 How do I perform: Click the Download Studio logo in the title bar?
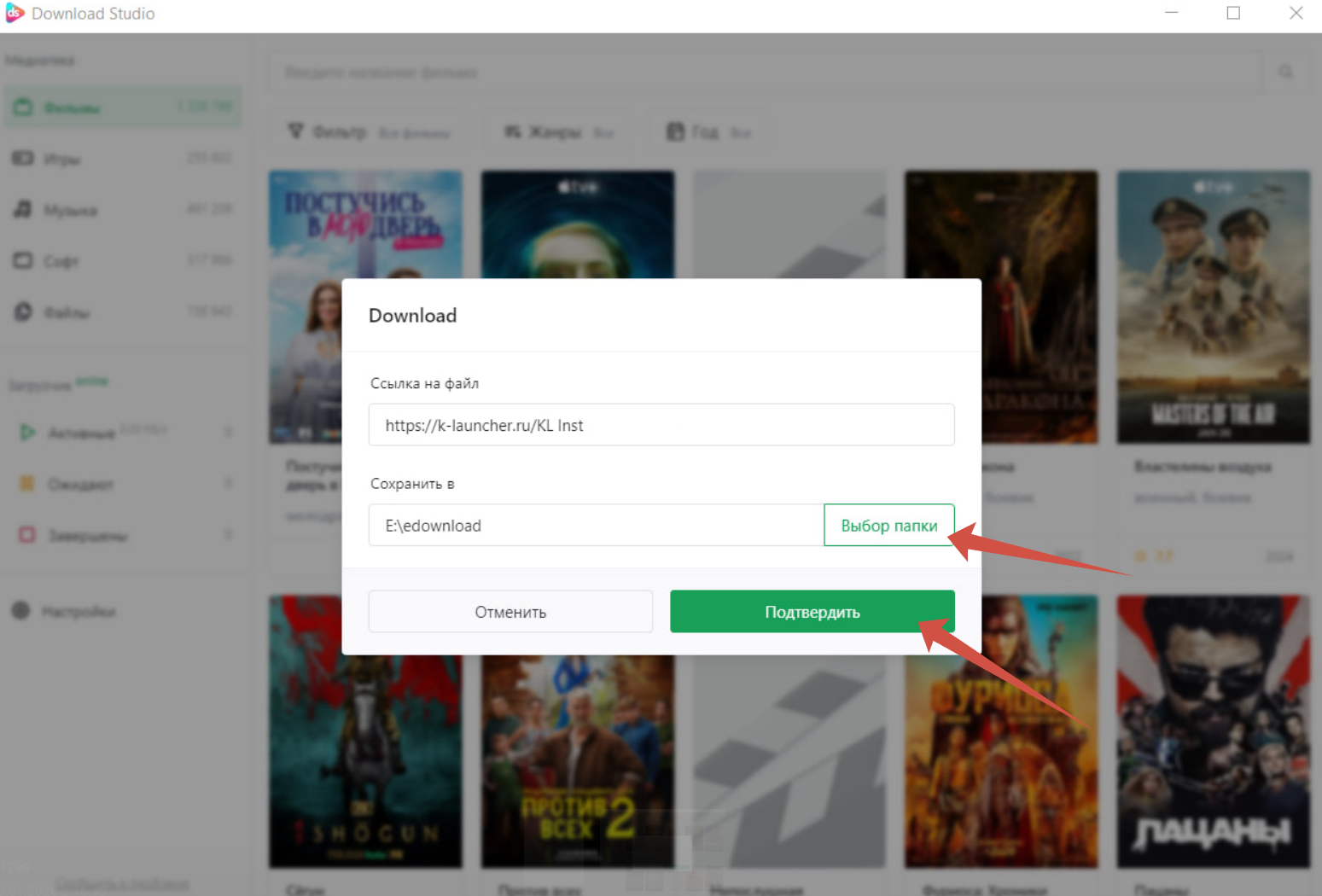point(15,13)
